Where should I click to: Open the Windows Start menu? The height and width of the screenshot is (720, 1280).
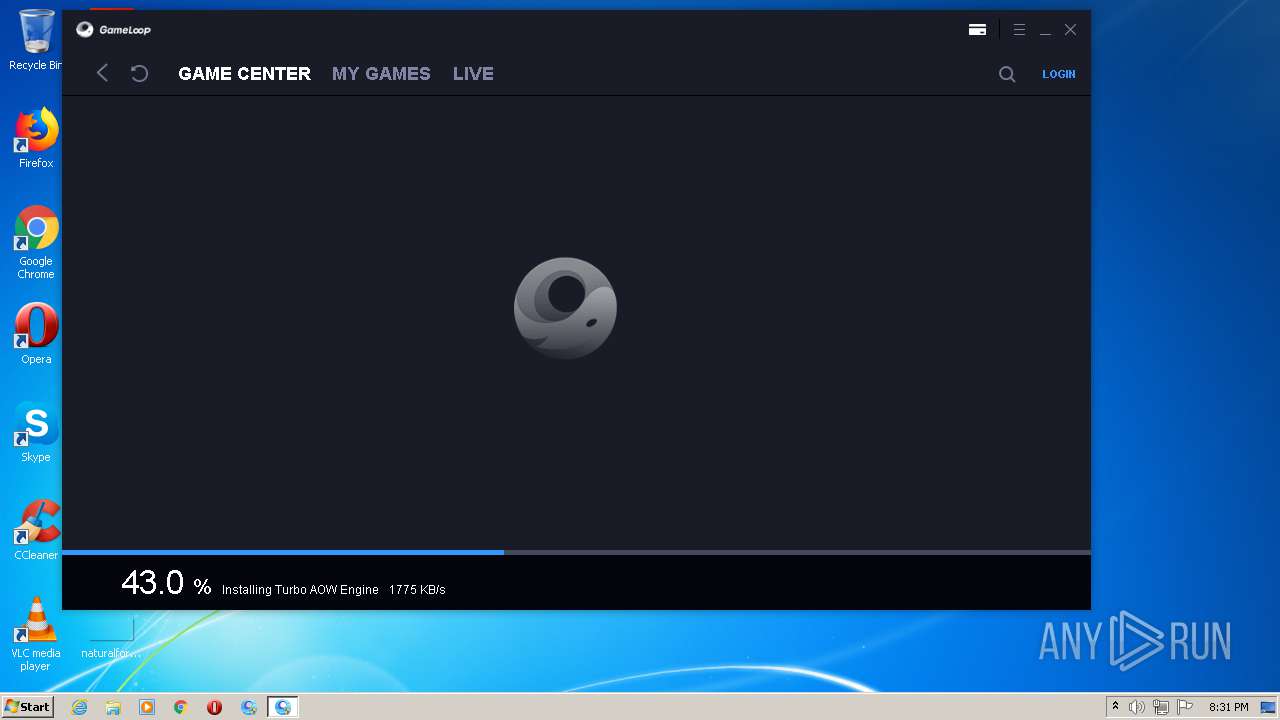click(x=27, y=707)
